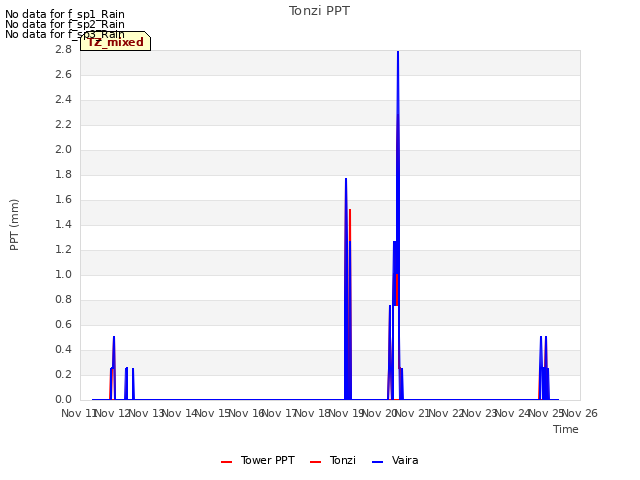640x480 pixels.
Task: Click the TZ_mixed annotation label
Action: point(116,42)
